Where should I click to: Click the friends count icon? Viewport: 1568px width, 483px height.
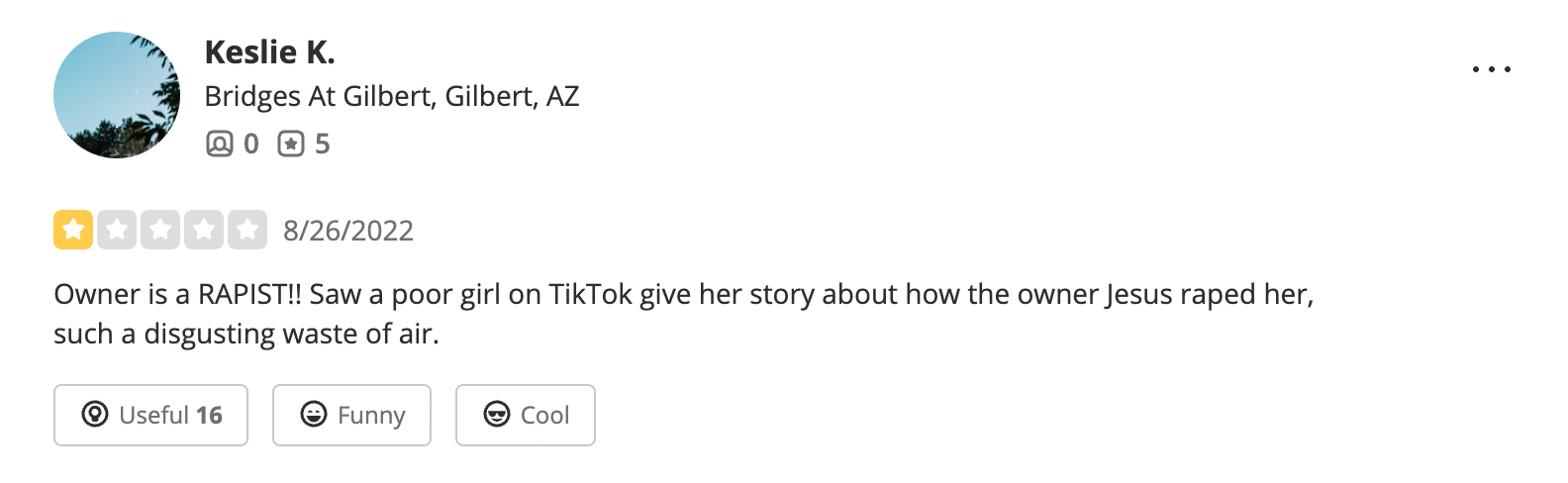click(x=219, y=145)
